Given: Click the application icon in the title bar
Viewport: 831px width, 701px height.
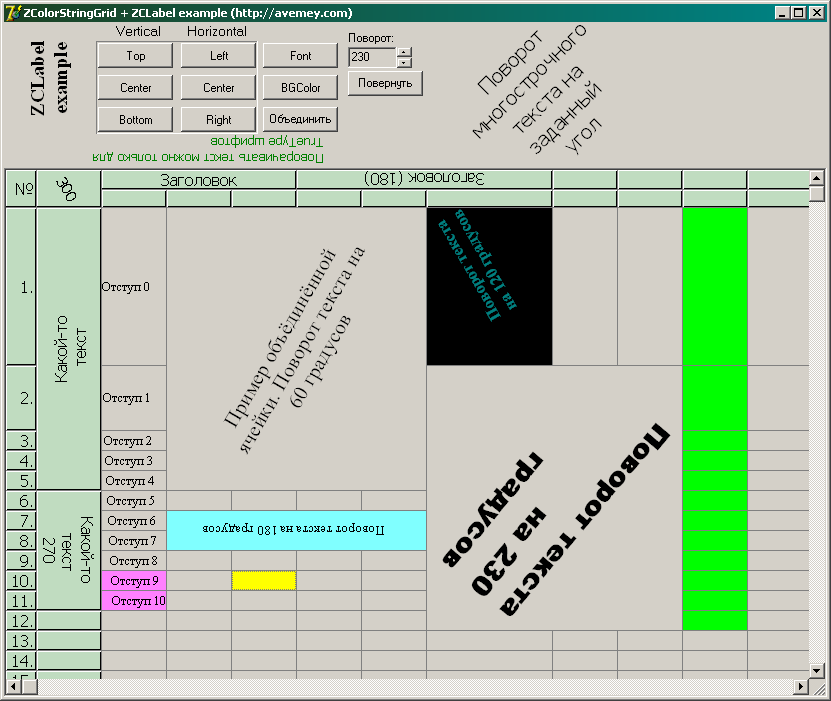Looking at the screenshot, I should pyautogui.click(x=12, y=13).
